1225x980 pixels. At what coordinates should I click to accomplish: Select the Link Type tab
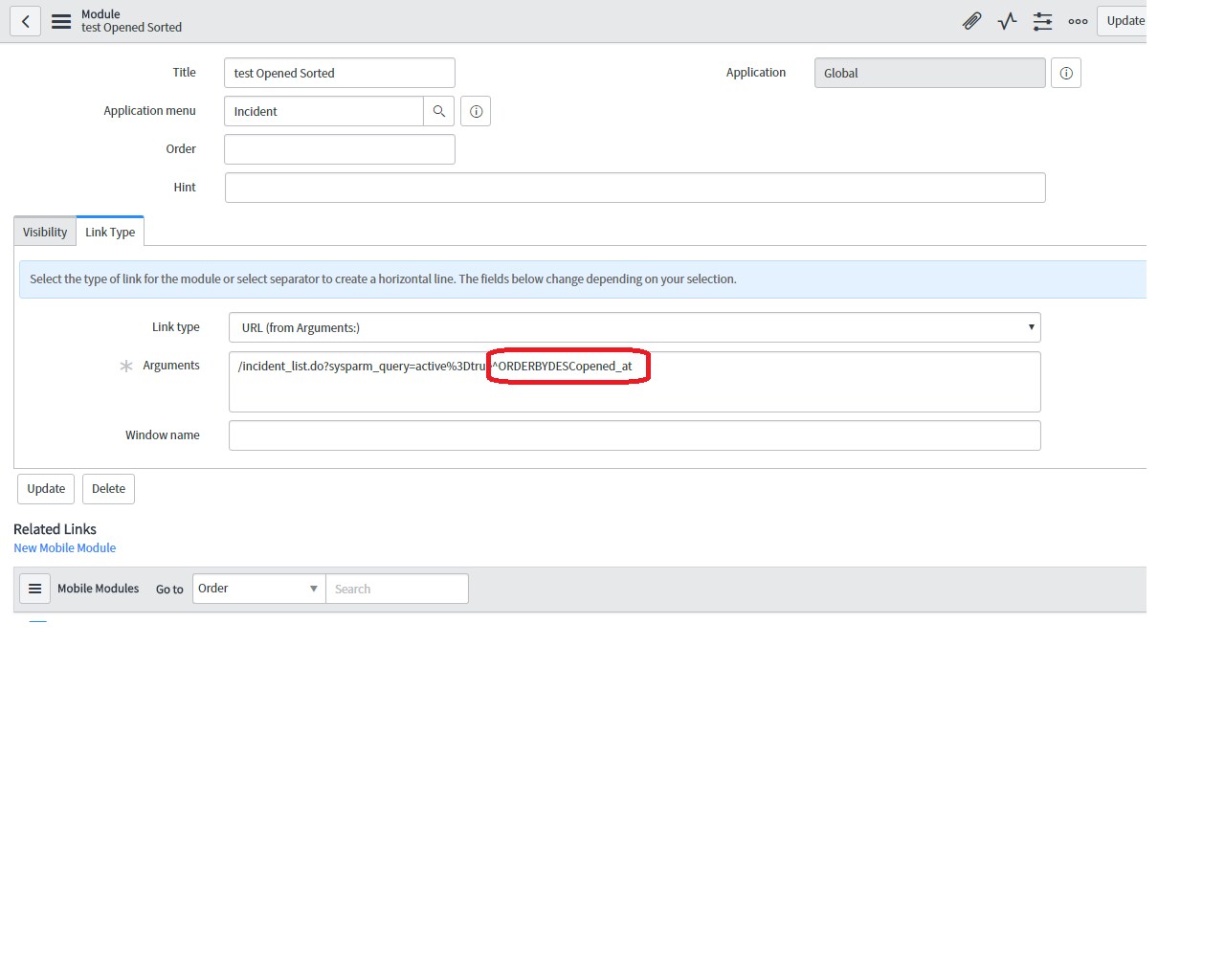coord(110,232)
